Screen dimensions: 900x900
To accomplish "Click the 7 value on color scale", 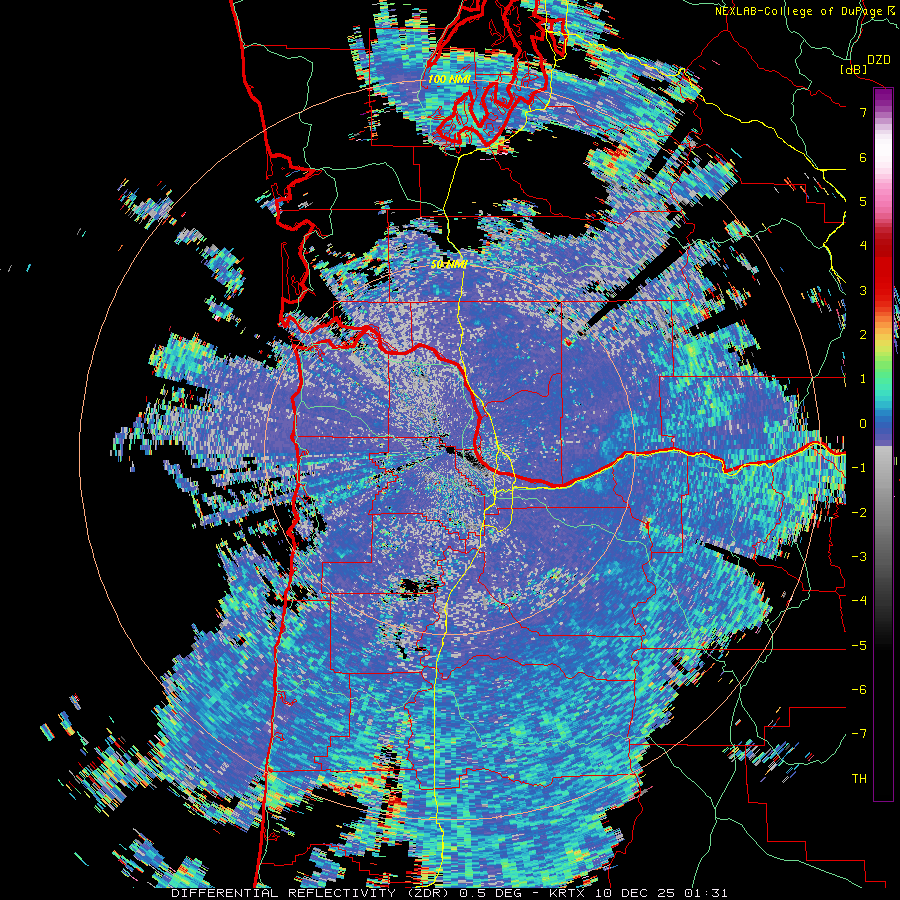I will click(863, 112).
